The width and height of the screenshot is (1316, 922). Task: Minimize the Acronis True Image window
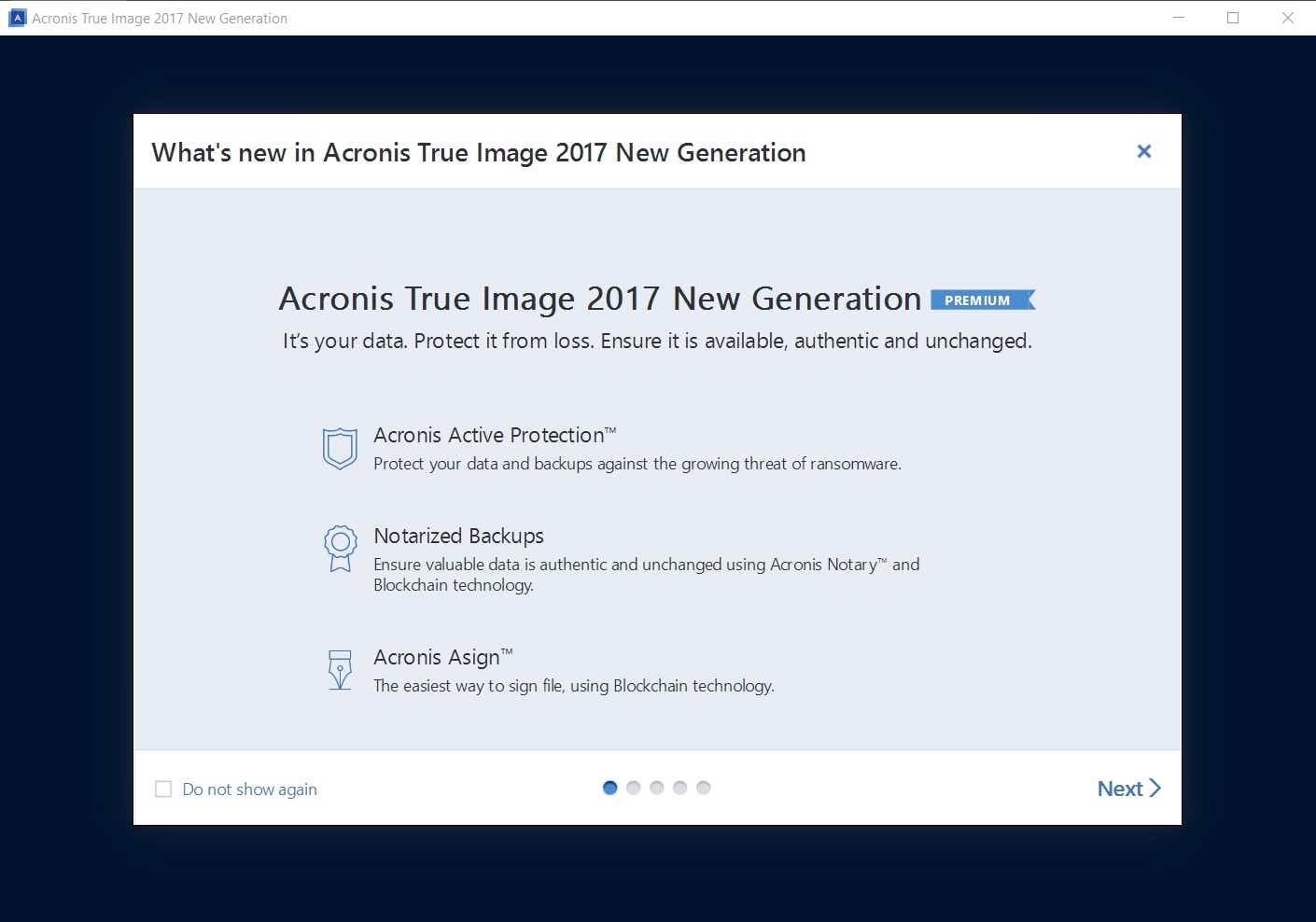tap(1179, 18)
